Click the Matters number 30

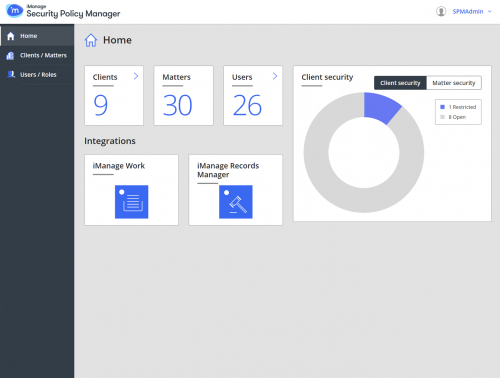tap(177, 105)
